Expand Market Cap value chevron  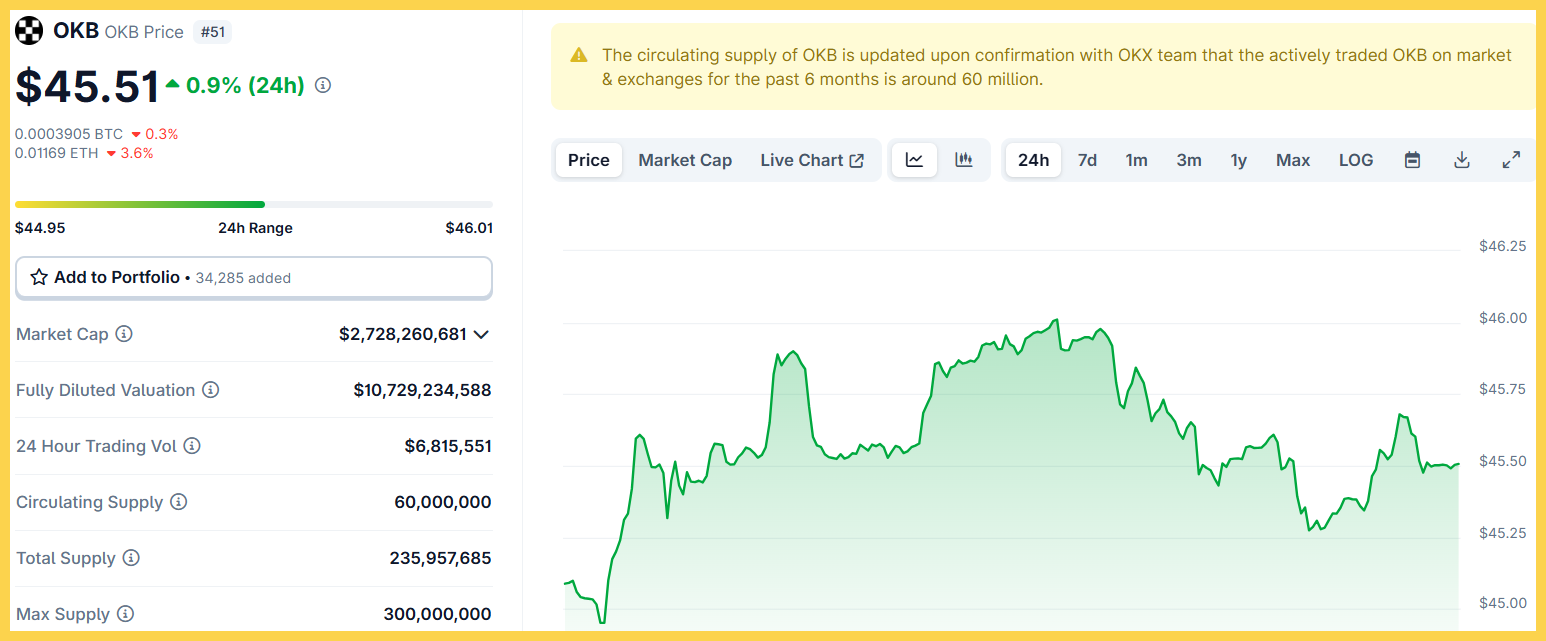[x=481, y=334]
